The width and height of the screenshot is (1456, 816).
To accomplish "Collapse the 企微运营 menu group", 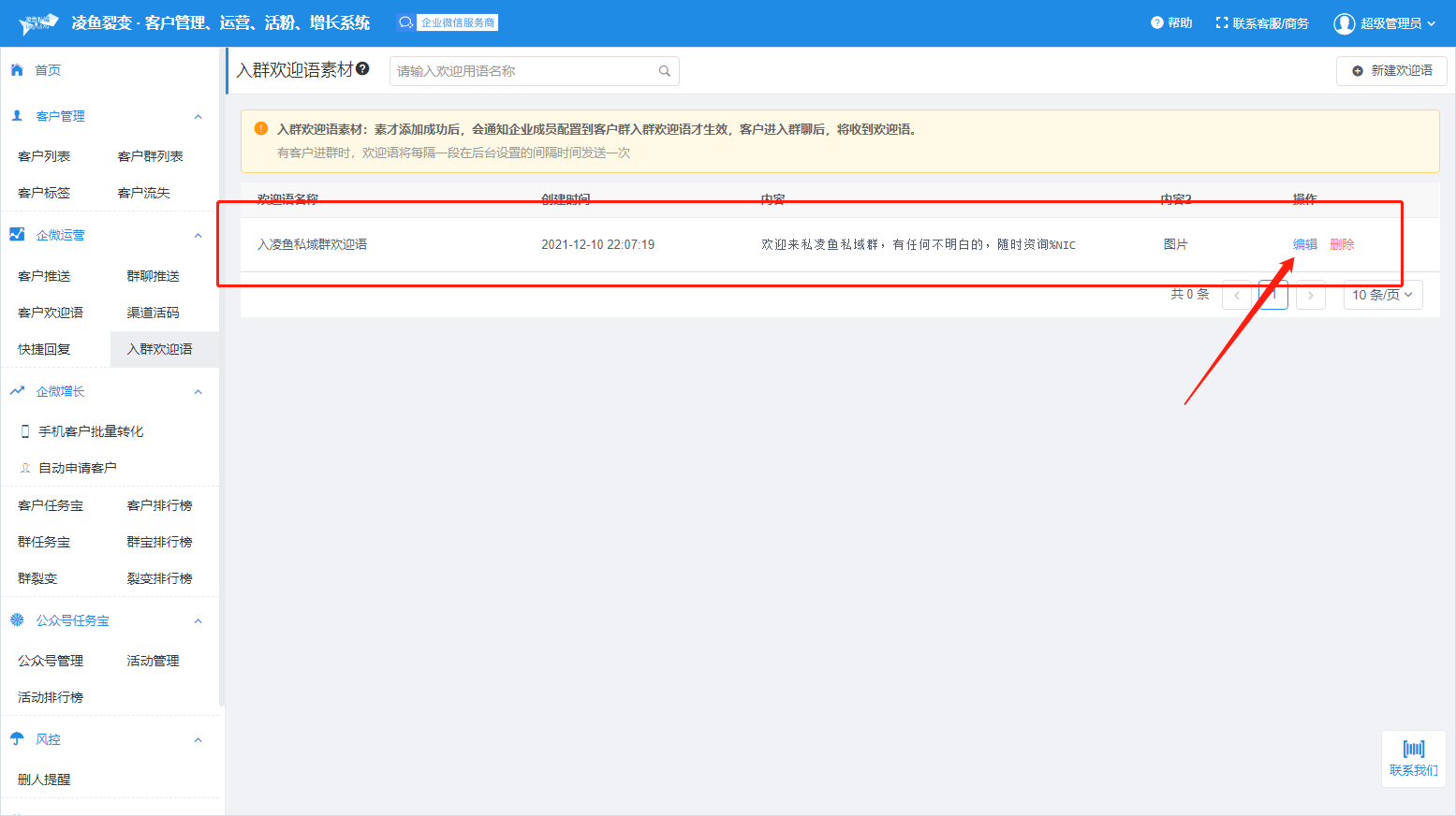I will (x=198, y=236).
